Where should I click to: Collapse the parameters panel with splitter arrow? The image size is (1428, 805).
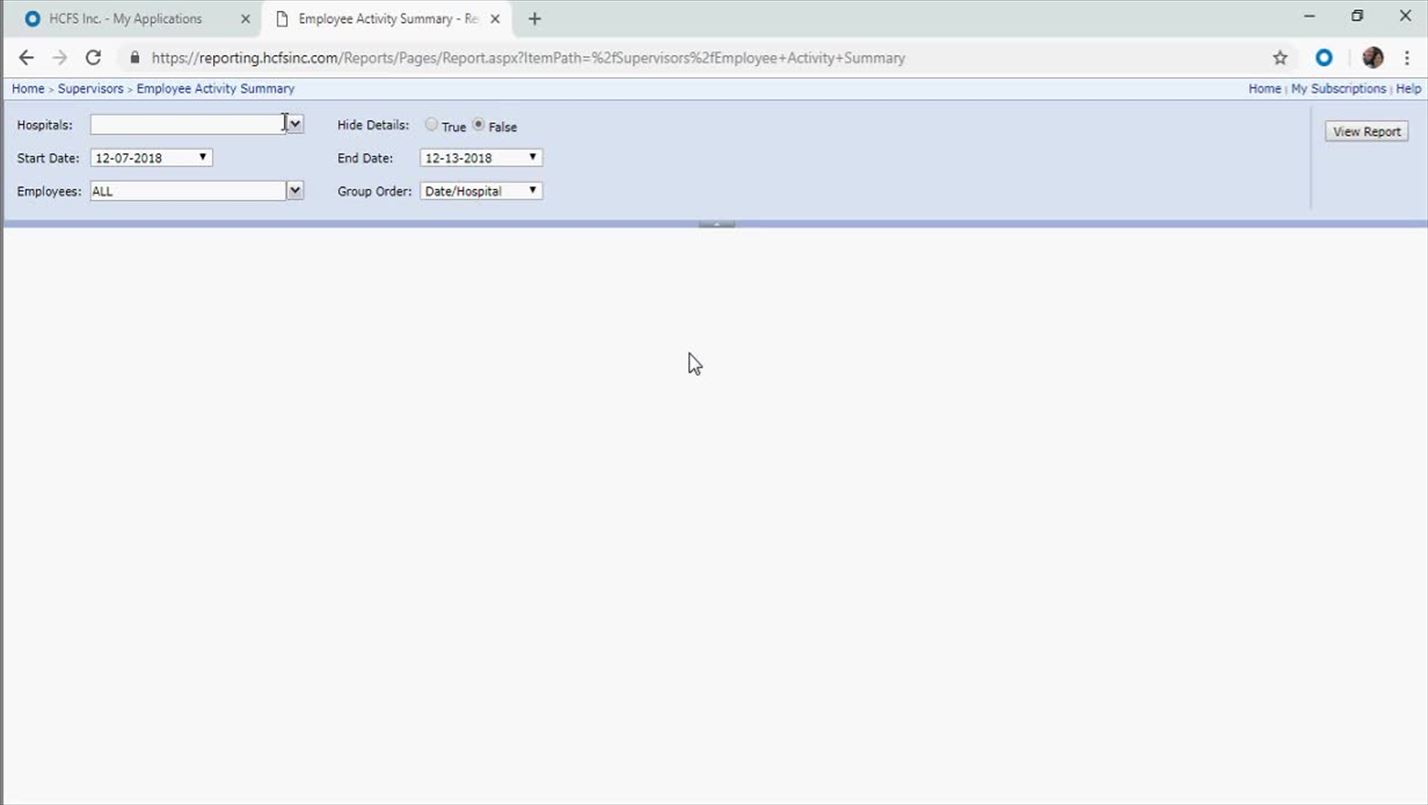tap(716, 224)
